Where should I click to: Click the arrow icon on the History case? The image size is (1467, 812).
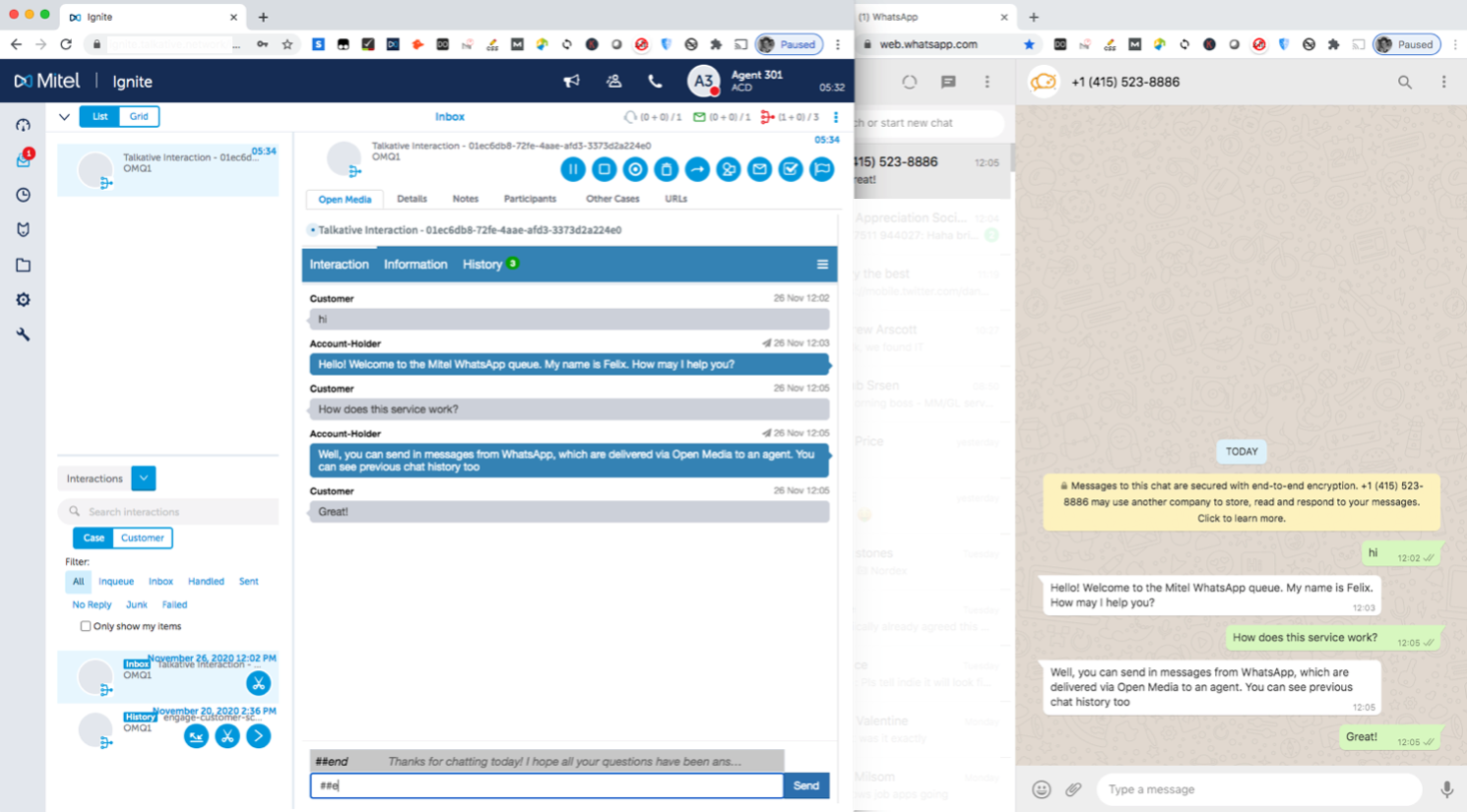pos(259,735)
